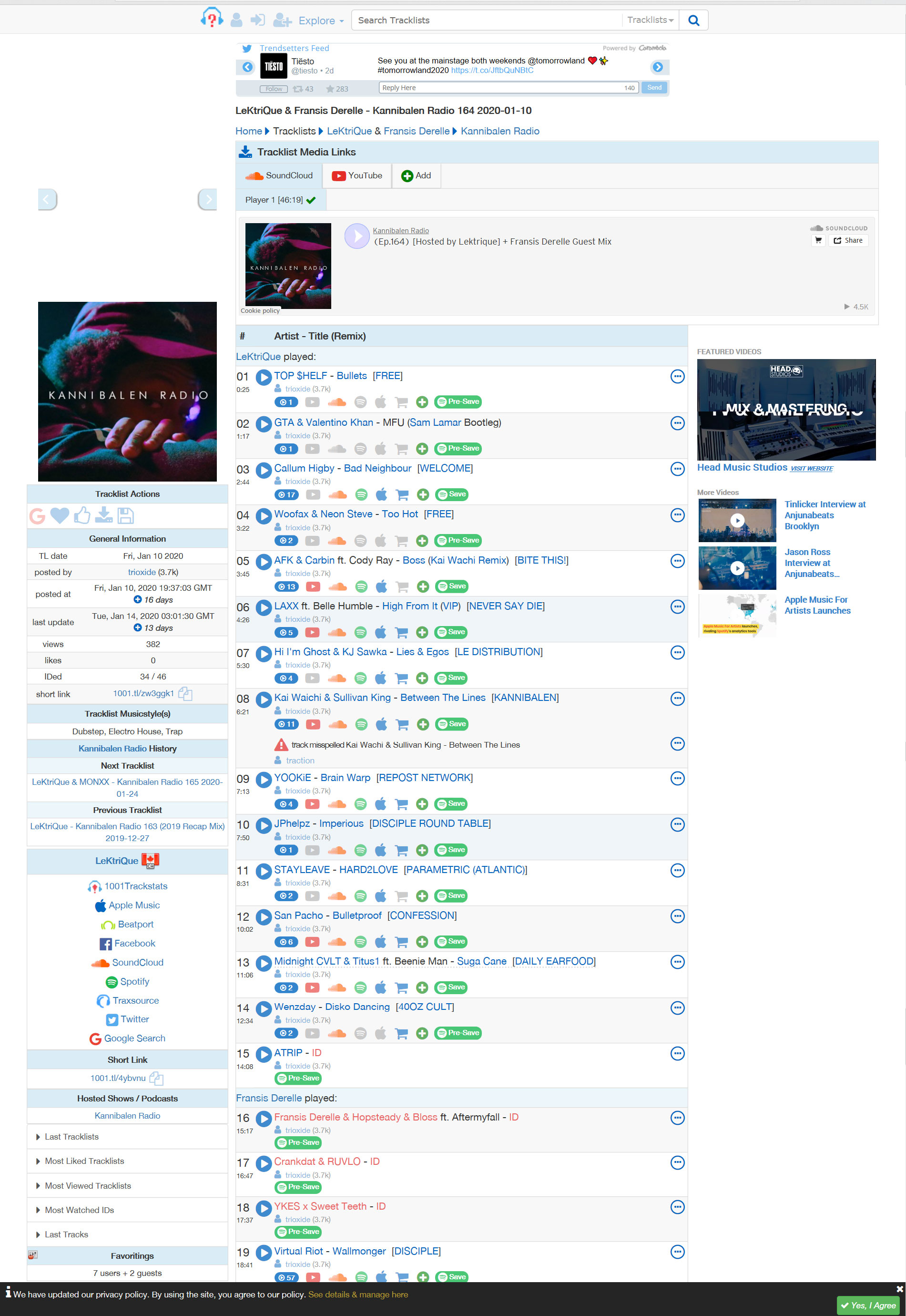The image size is (906, 1316).
Task: Open the Explore dropdown menu
Action: (x=321, y=21)
